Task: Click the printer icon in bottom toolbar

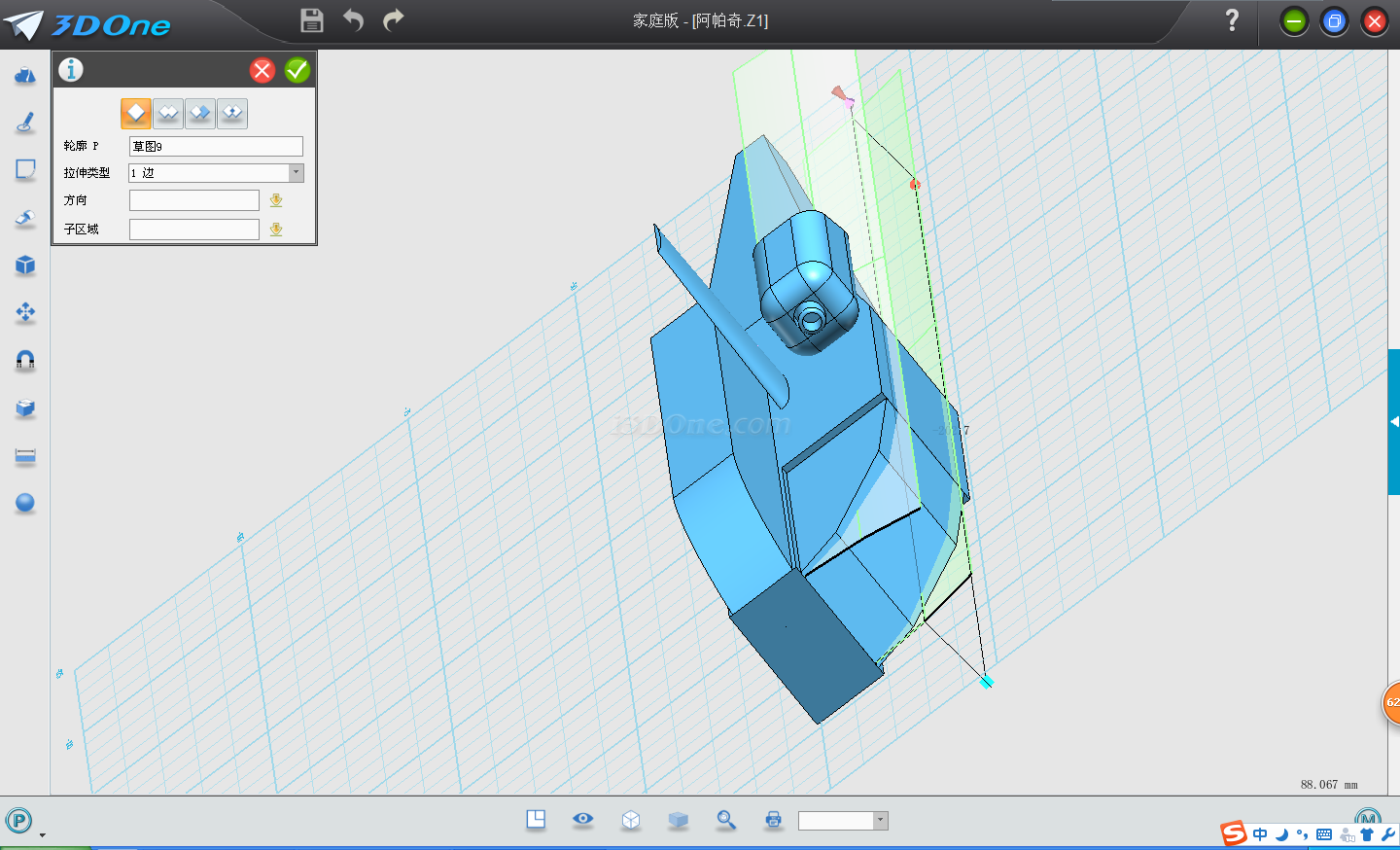Action: click(774, 820)
